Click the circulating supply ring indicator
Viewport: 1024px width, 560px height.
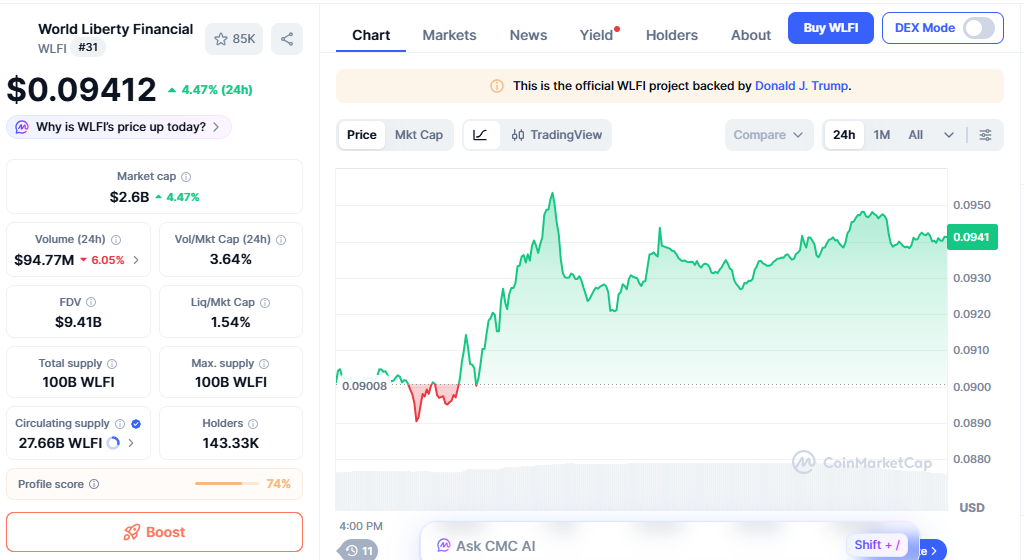[x=113, y=443]
